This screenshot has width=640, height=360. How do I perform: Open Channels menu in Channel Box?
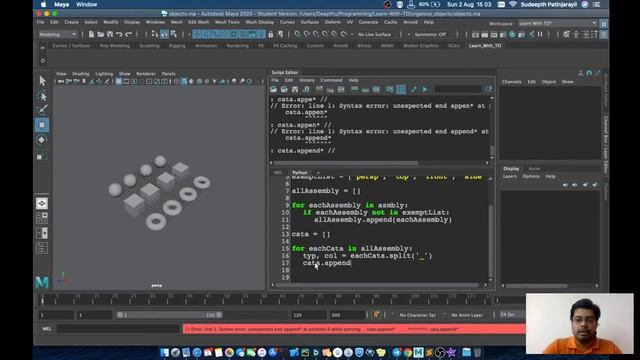511,82
